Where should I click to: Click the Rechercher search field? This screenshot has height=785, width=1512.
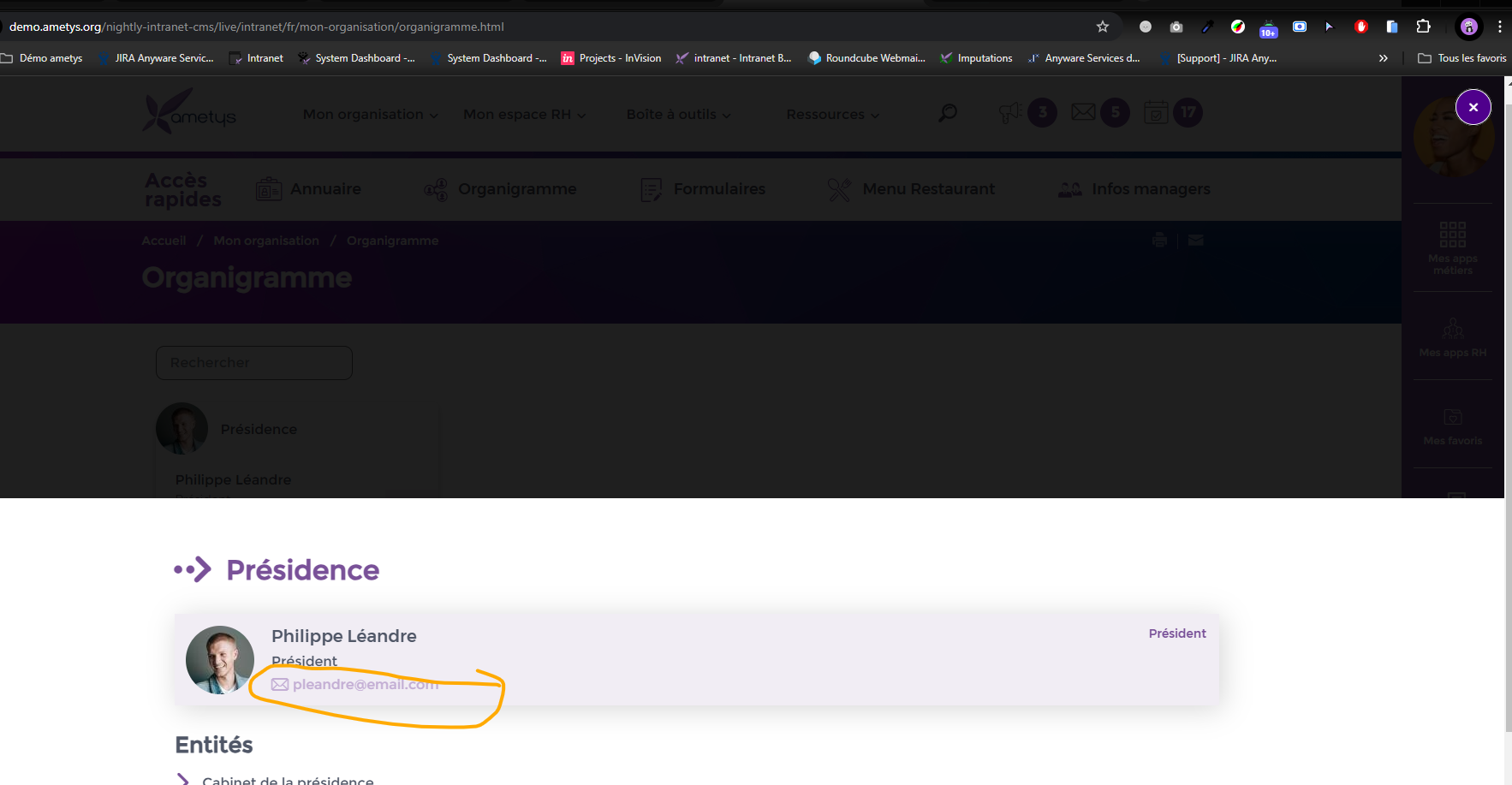click(x=254, y=363)
